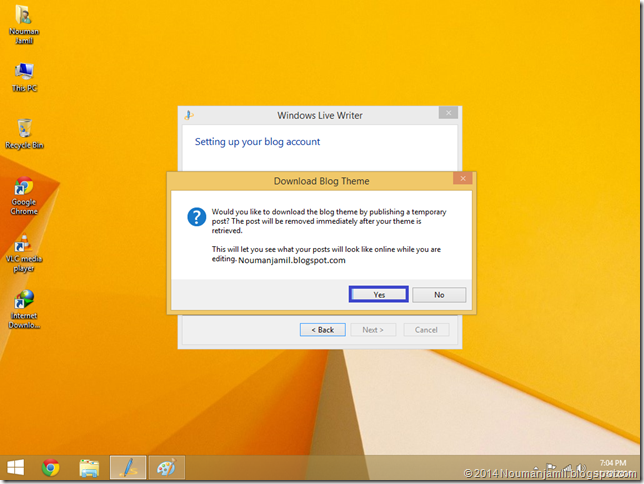This screenshot has height=484, width=644.
Task: Click the greyed-out Next button
Action: 373,330
